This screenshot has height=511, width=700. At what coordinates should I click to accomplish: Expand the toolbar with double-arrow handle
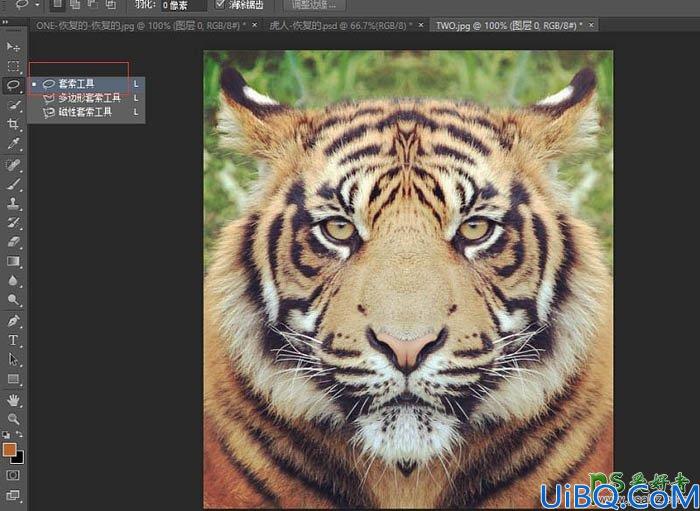(5, 21)
